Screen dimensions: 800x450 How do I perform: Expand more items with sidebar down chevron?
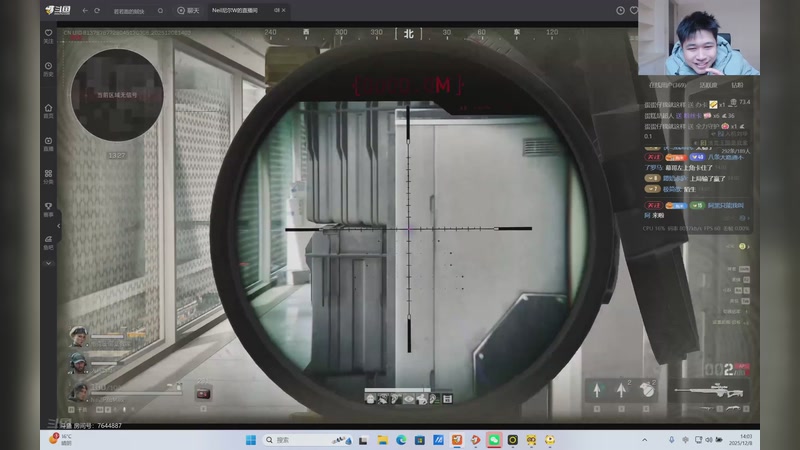[48, 264]
